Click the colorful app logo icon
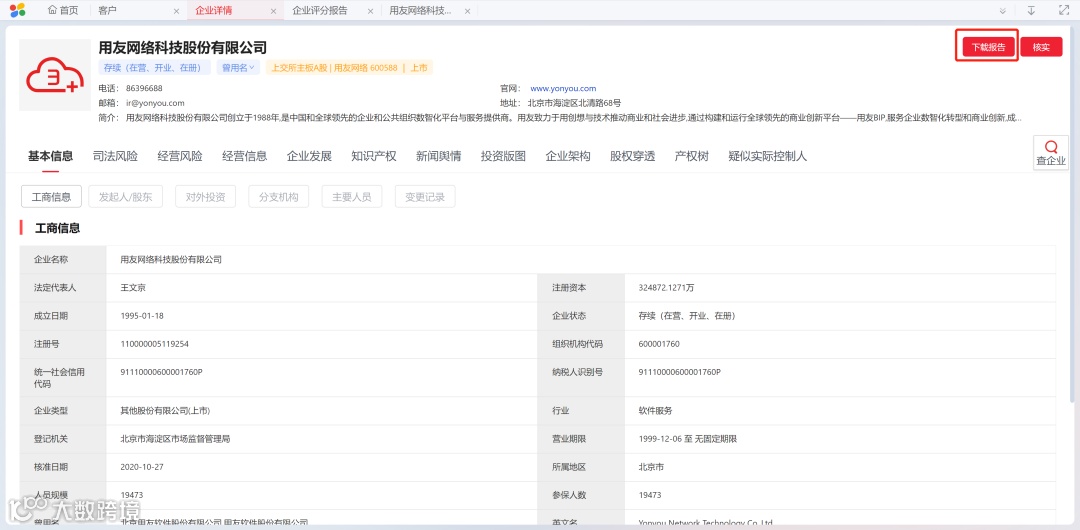This screenshot has height=530, width=1080. pos(17,10)
